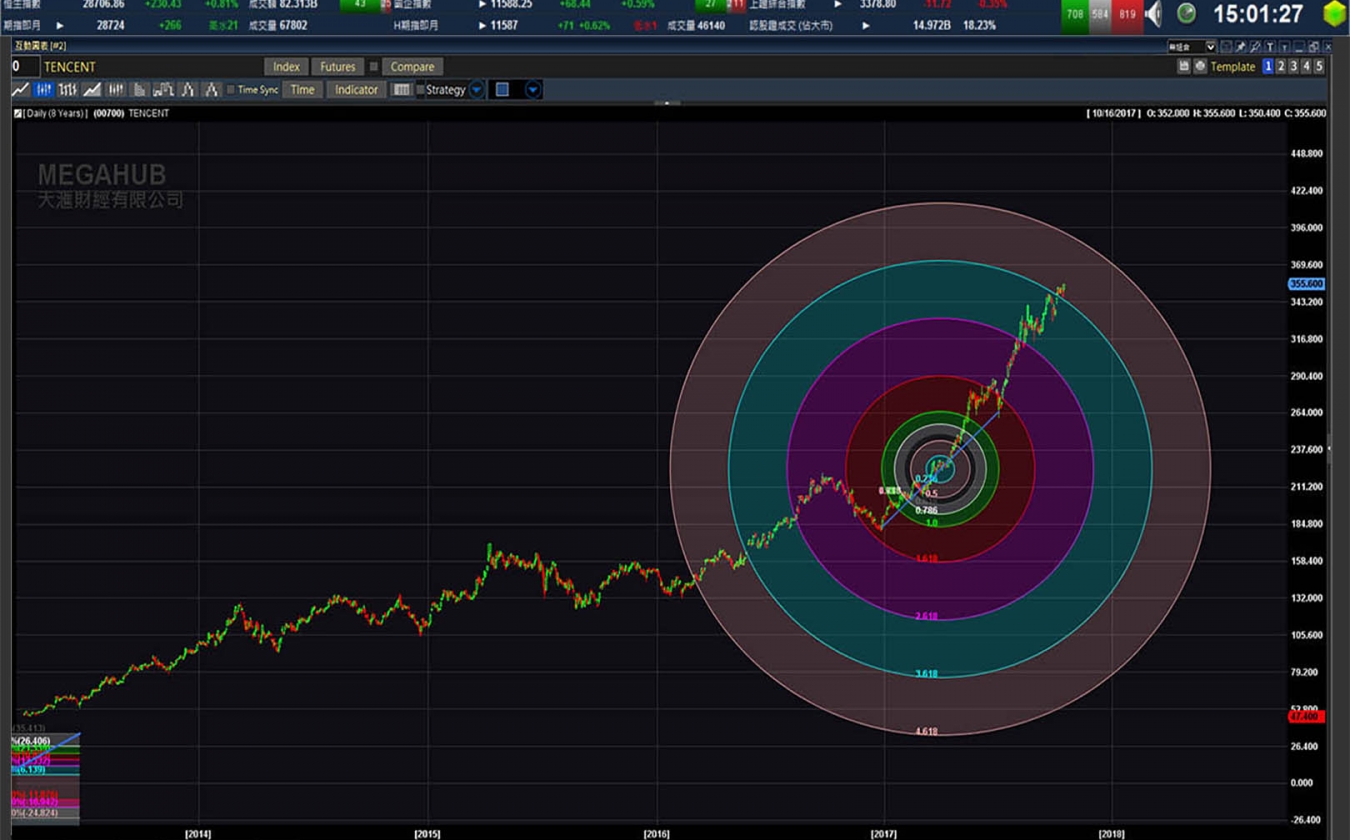Click the TENCENT stock name label
The height and width of the screenshot is (840, 1350).
[70, 67]
